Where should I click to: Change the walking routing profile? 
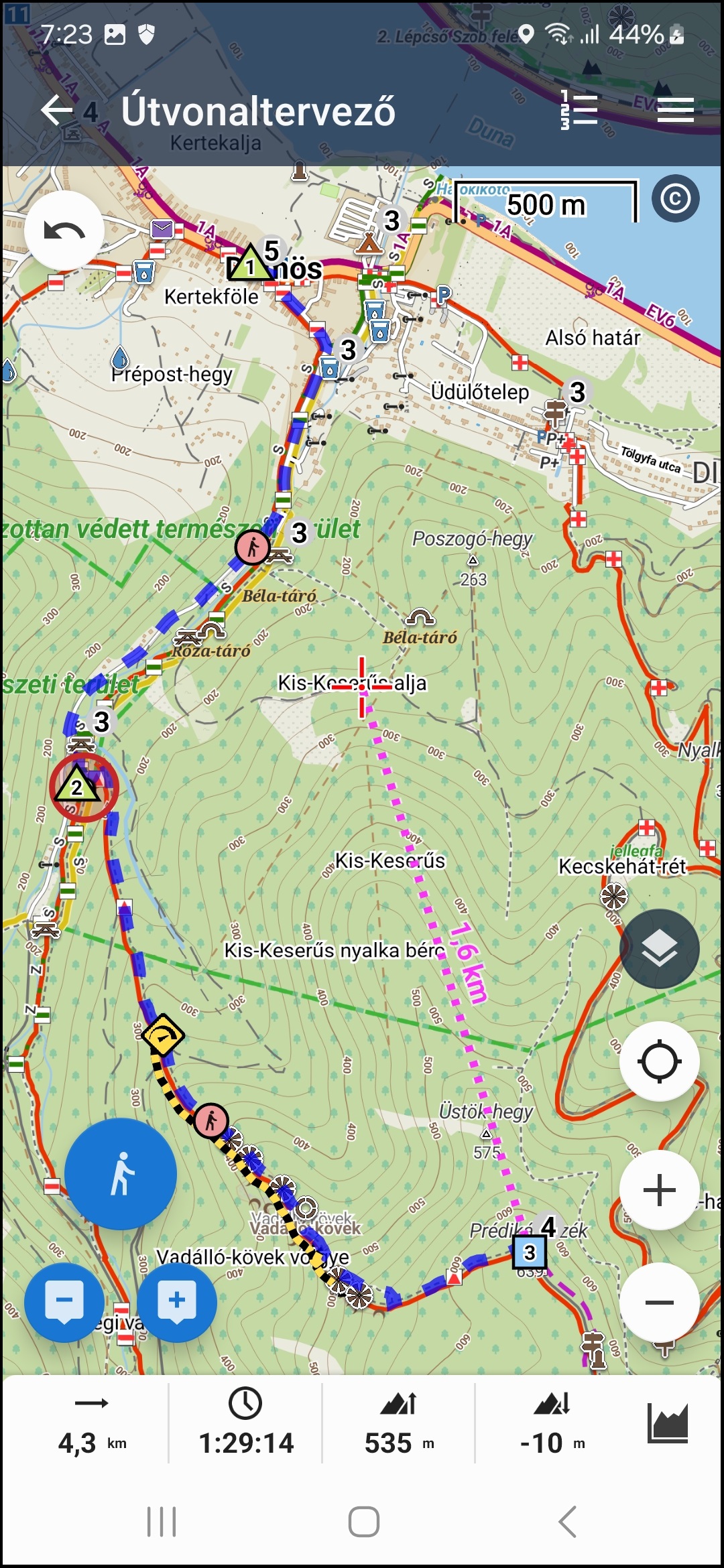121,1173
